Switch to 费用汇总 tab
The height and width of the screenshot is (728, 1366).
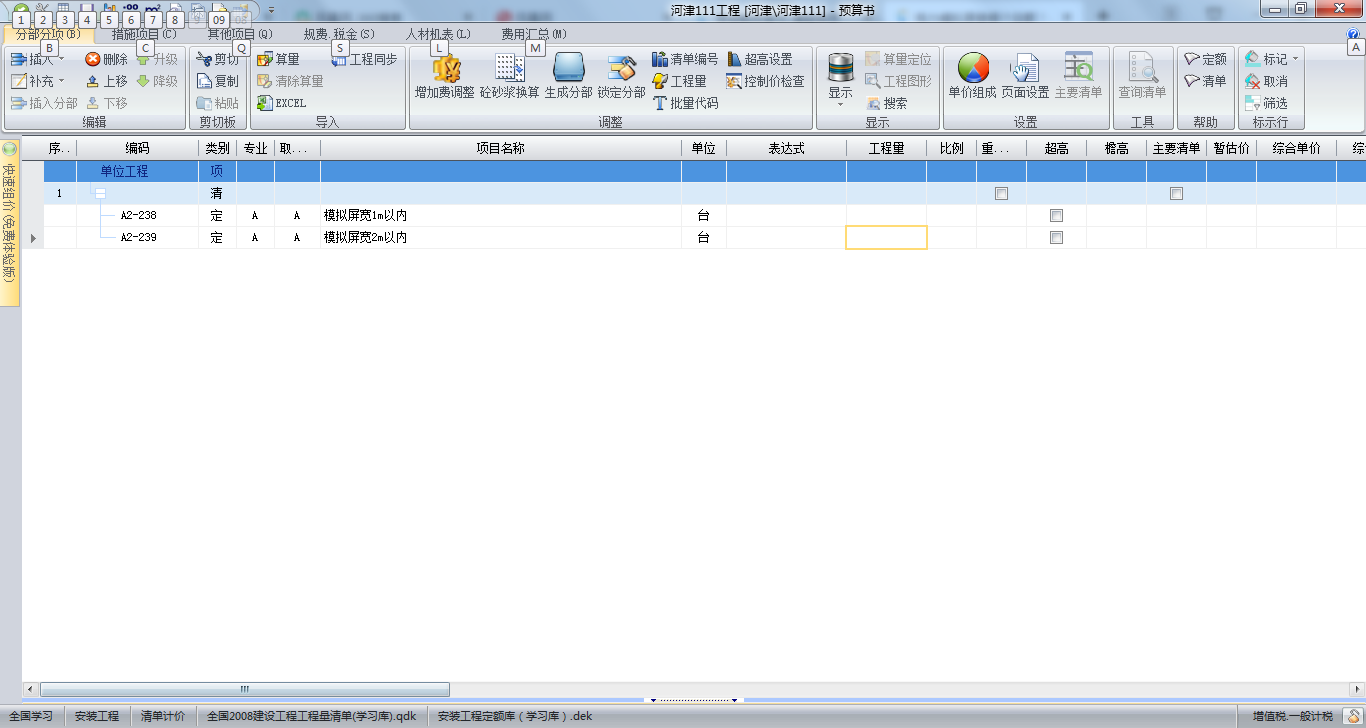coord(534,34)
